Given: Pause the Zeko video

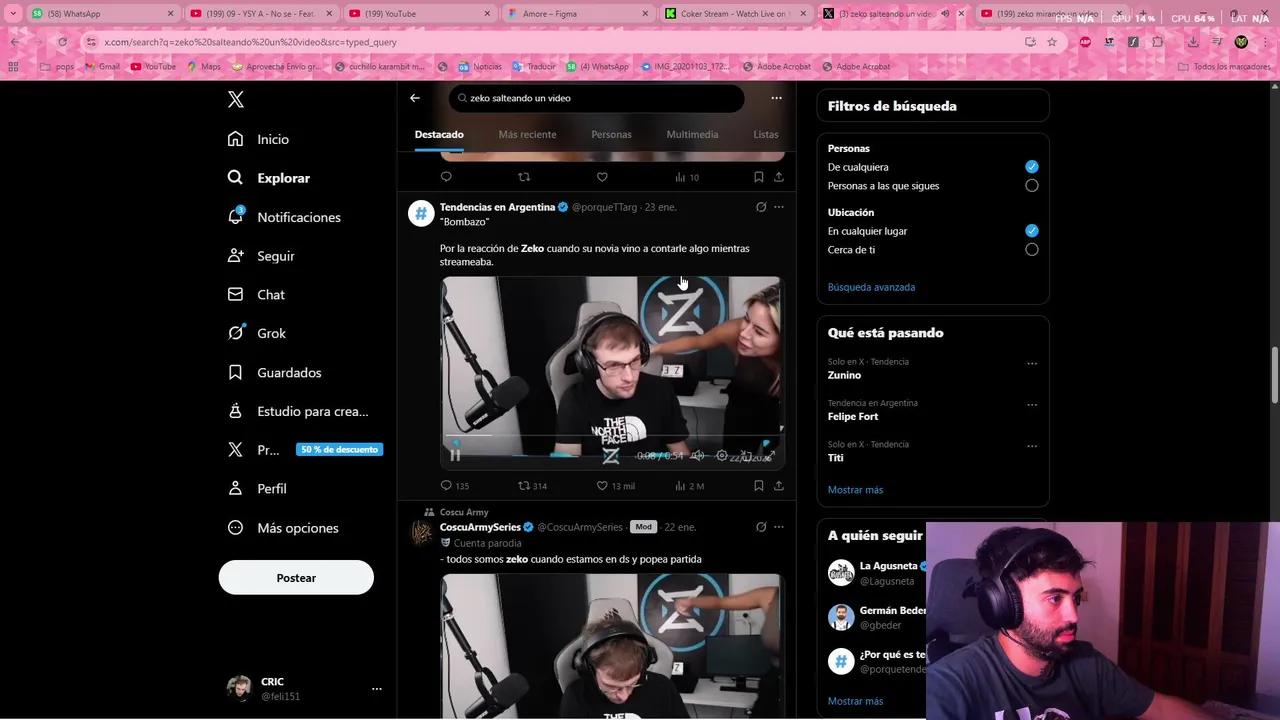Looking at the screenshot, I should [455, 456].
